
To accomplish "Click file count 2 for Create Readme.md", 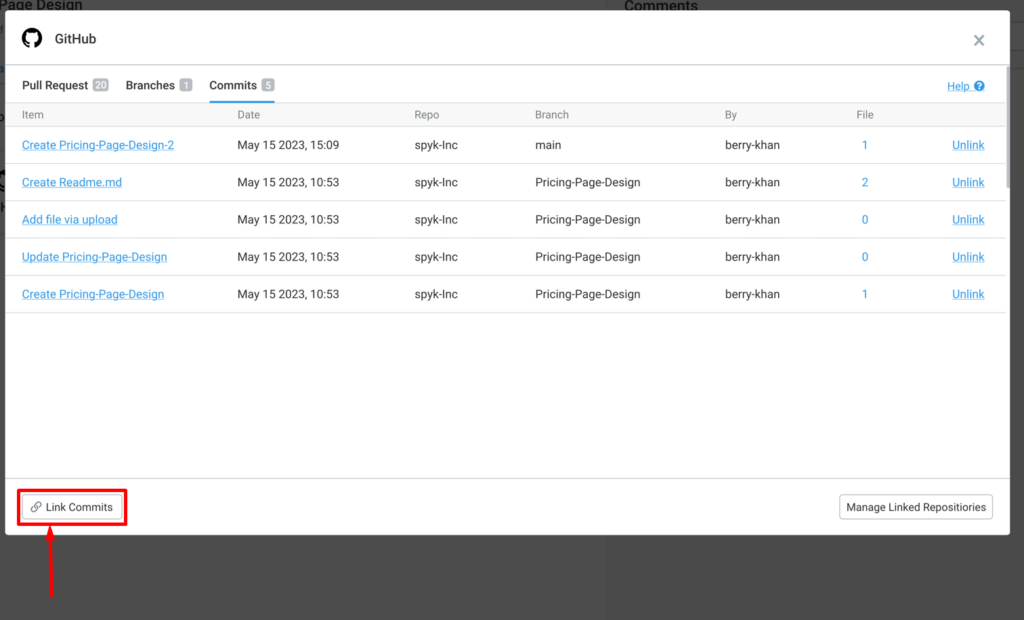I will pos(865,182).
